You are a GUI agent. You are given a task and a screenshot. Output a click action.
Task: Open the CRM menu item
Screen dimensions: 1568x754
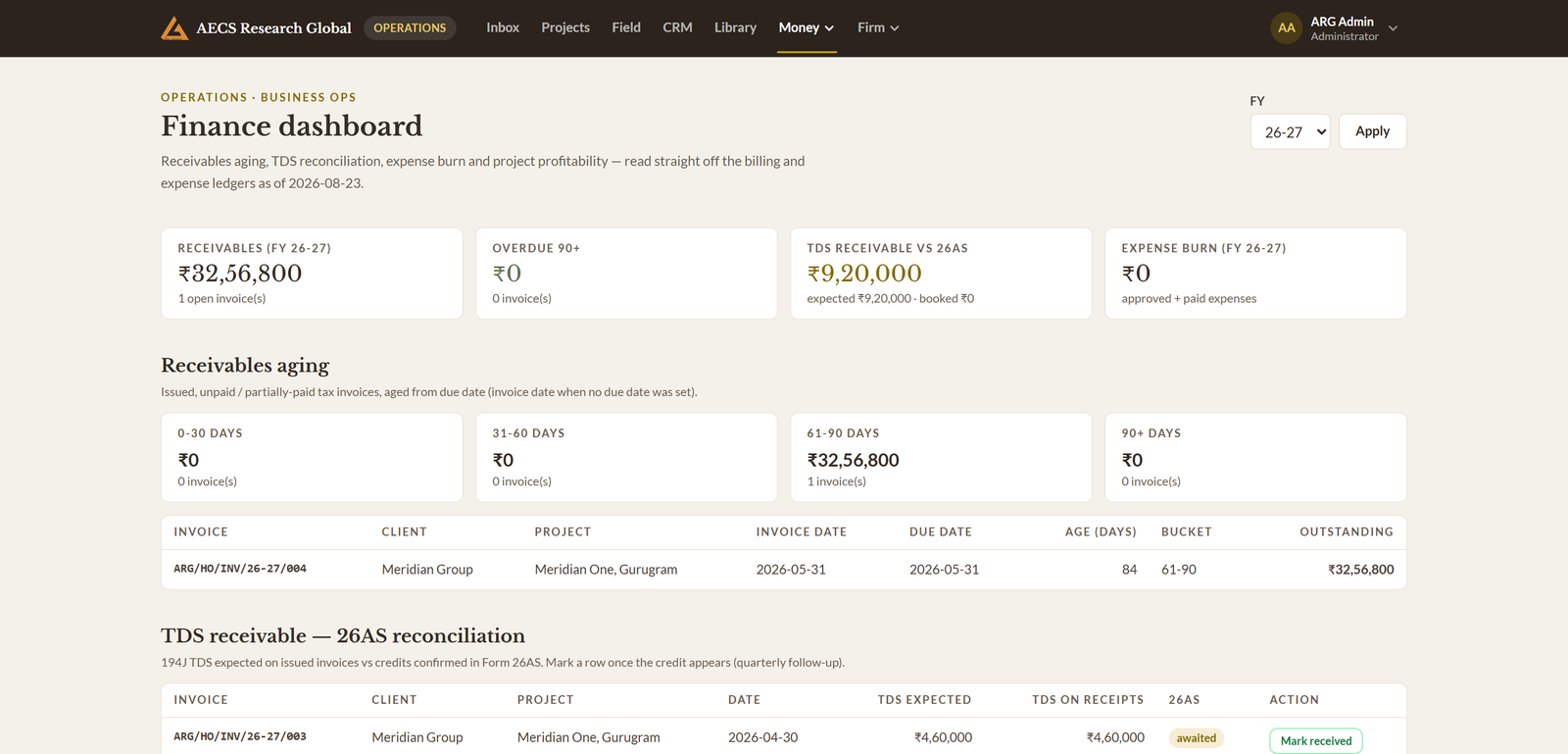[677, 27]
